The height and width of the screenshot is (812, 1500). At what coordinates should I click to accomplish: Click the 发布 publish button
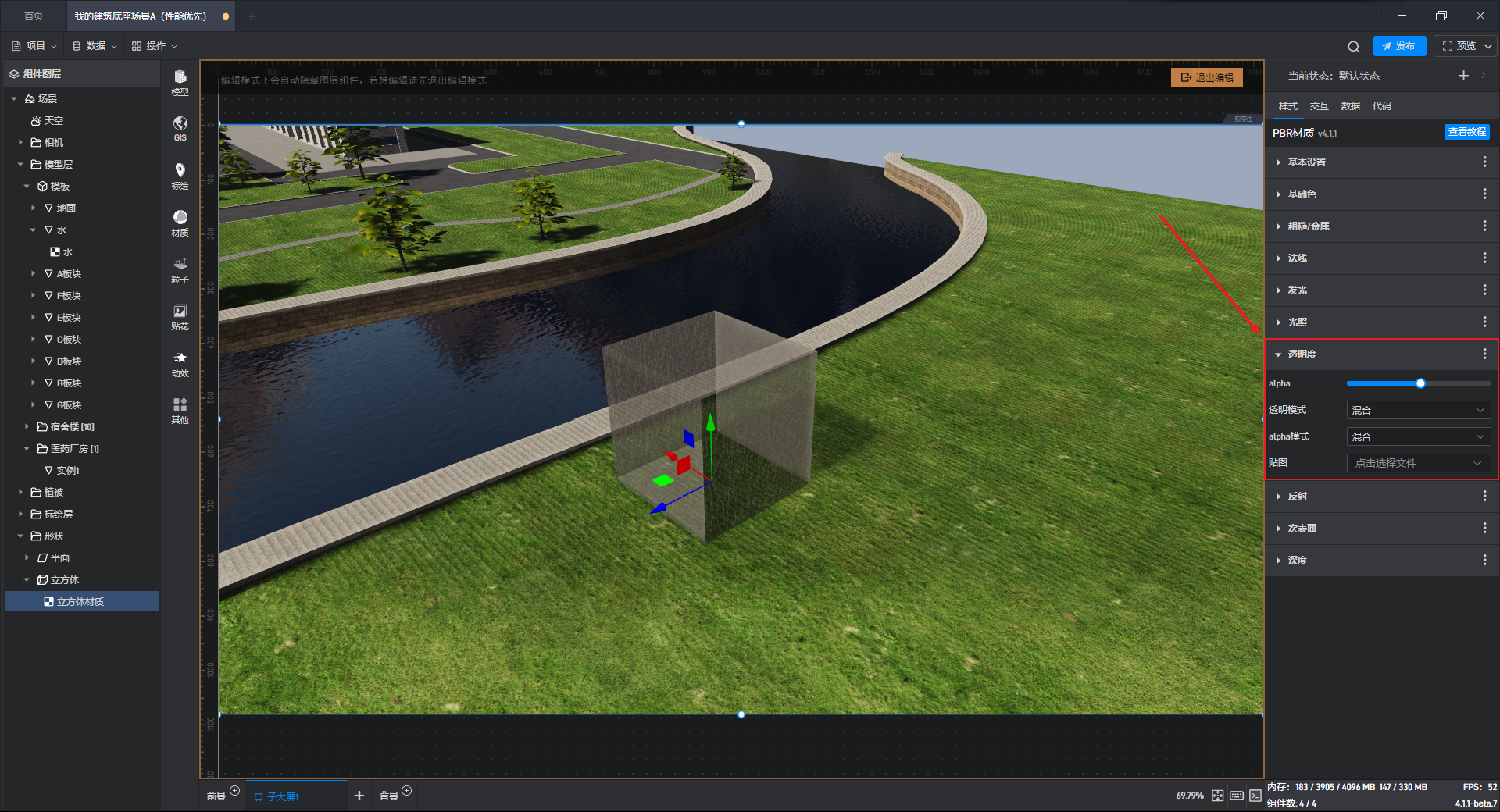tap(1399, 46)
